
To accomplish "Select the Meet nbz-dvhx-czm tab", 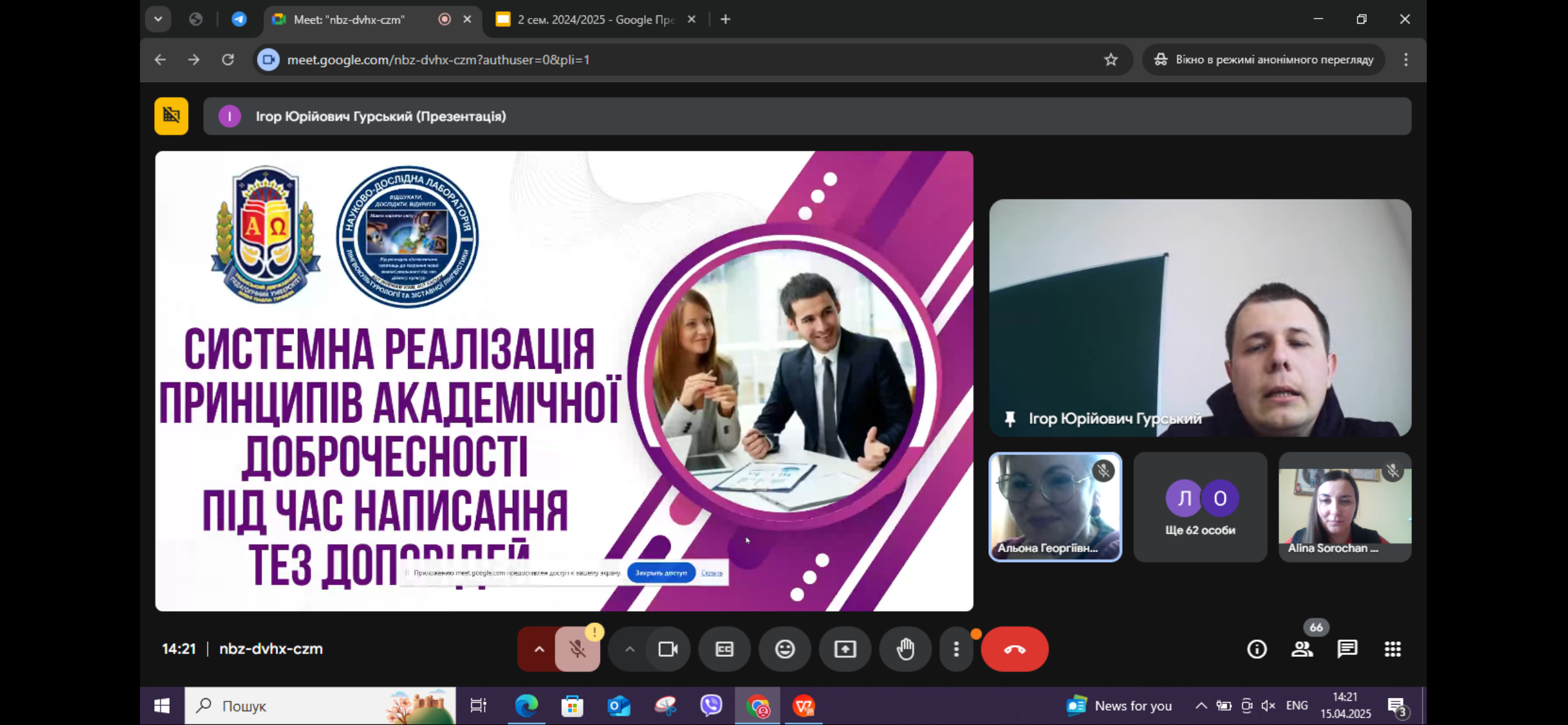I will 350,19.
